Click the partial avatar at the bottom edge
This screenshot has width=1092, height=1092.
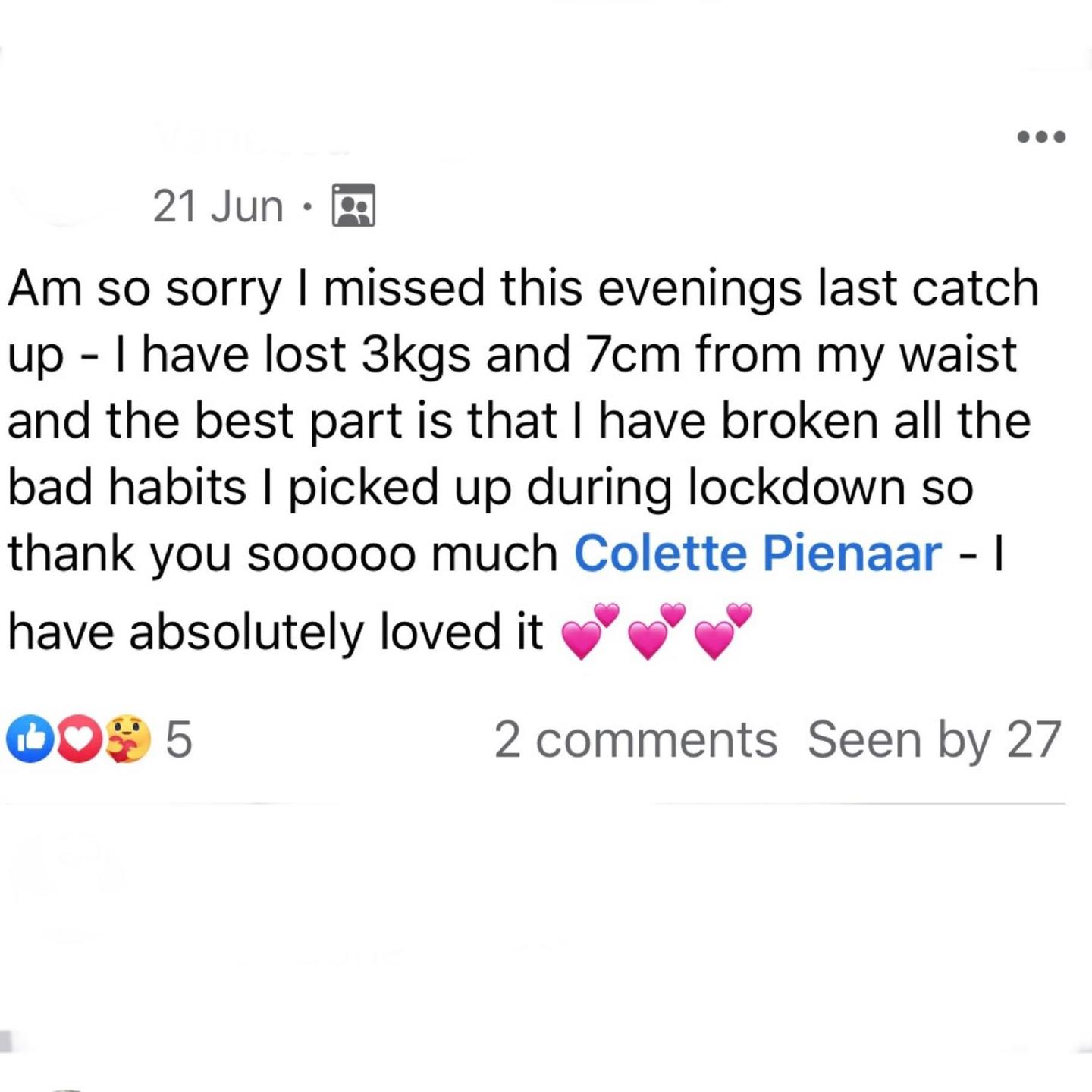tap(68, 1087)
